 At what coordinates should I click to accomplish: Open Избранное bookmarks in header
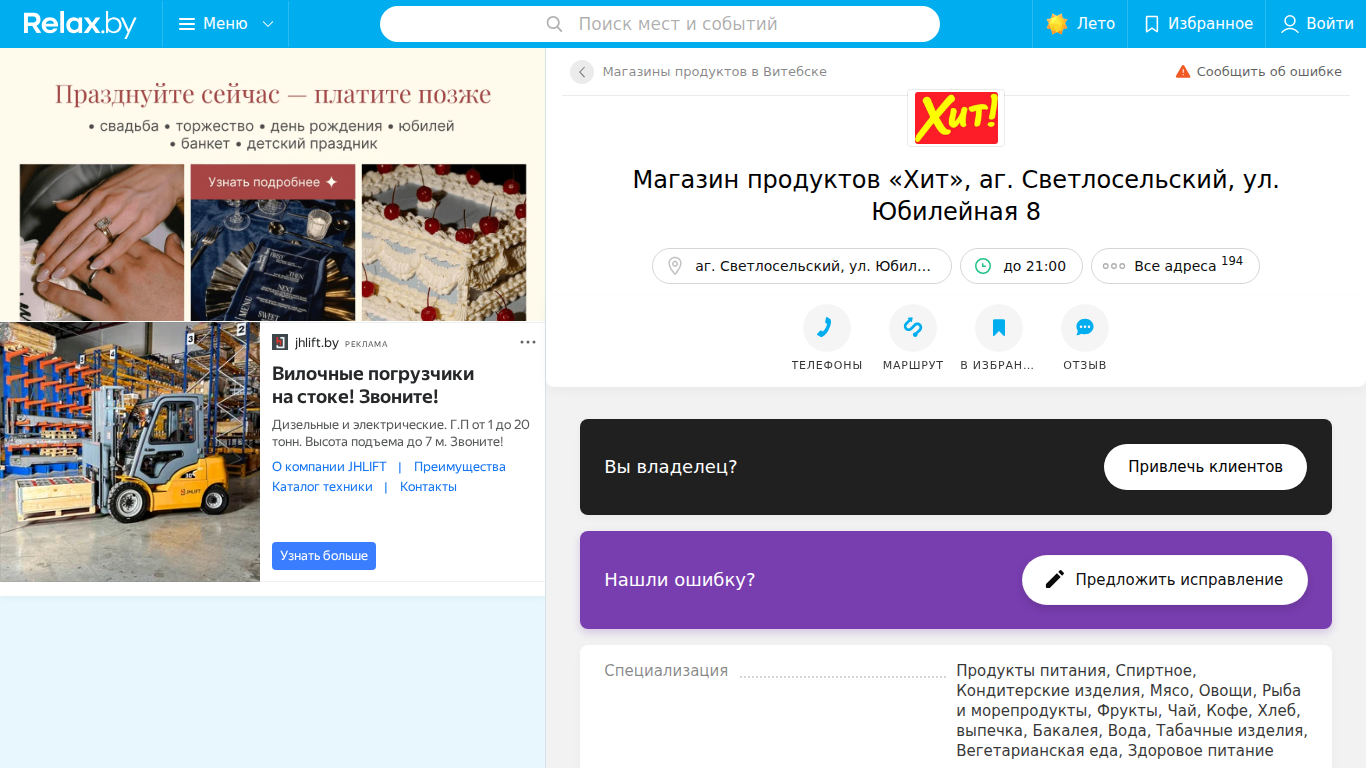(1197, 24)
